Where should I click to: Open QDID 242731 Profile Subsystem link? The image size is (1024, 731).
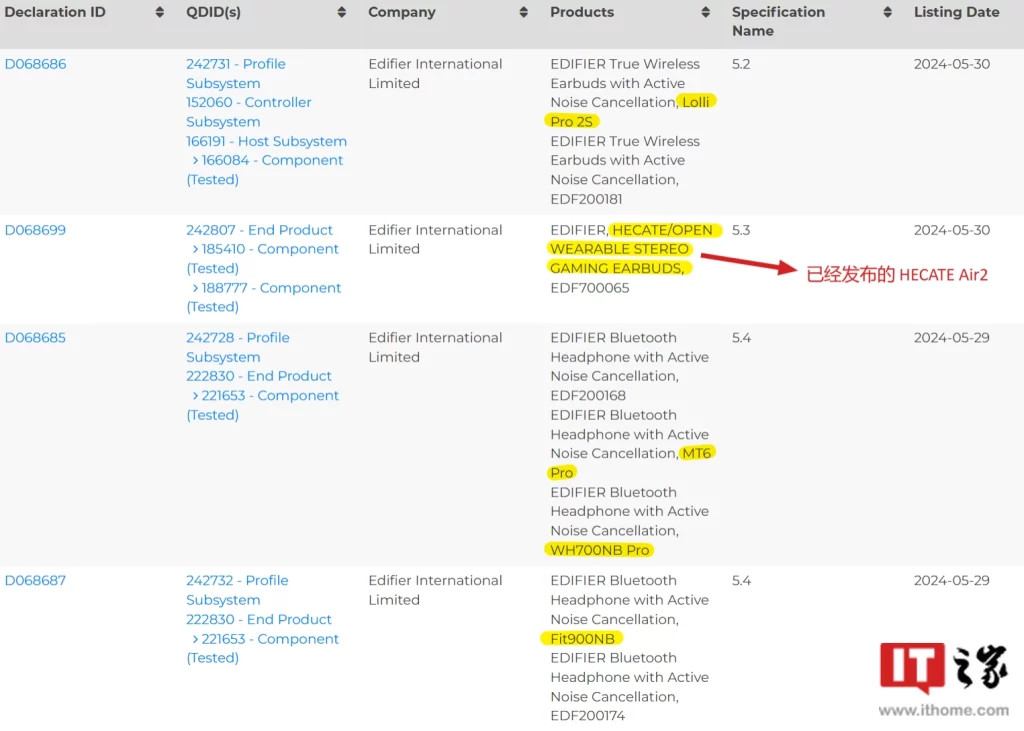(x=236, y=74)
